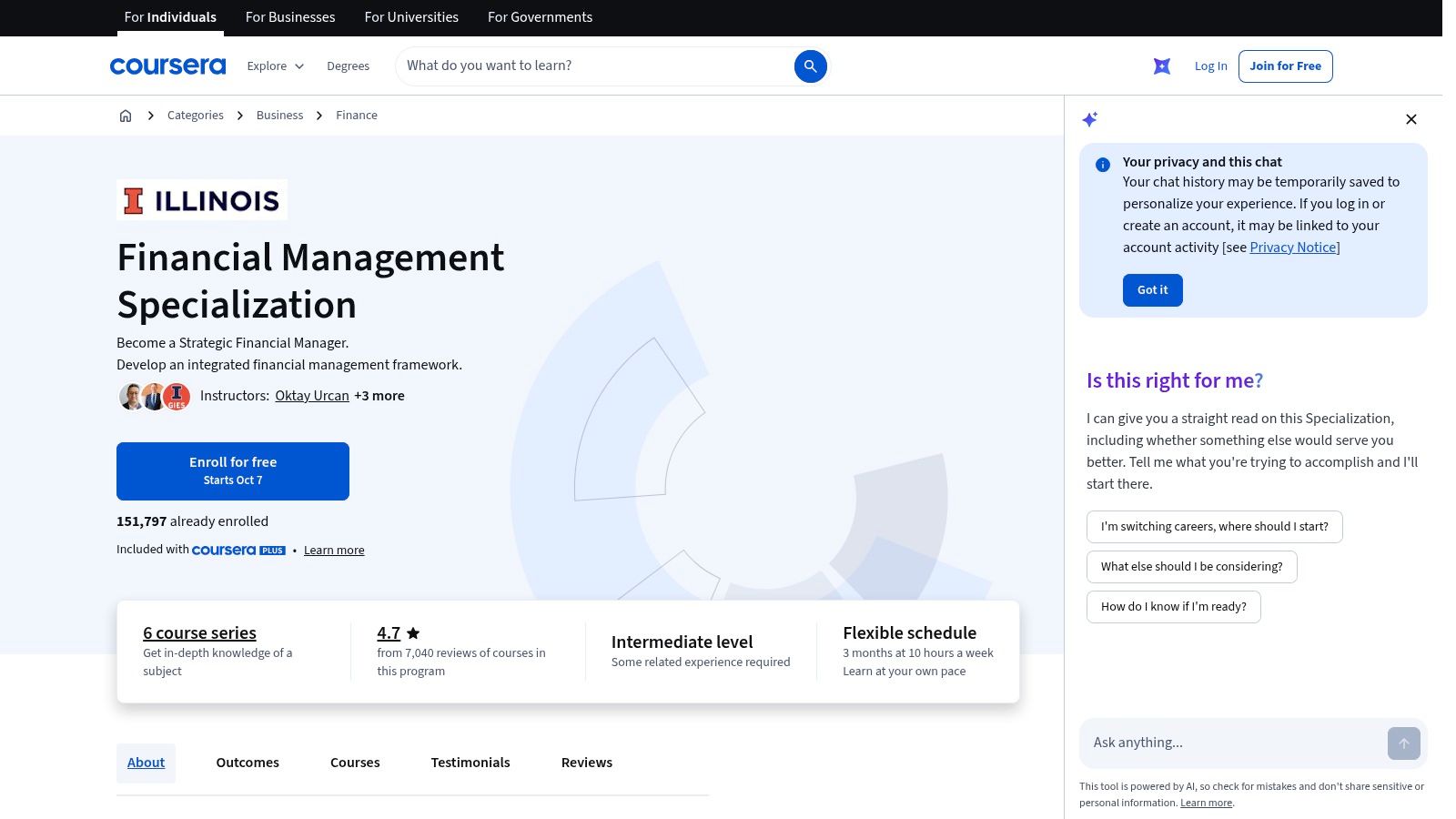Click the Coursera logo
The image size is (1456, 819).
[x=167, y=66]
